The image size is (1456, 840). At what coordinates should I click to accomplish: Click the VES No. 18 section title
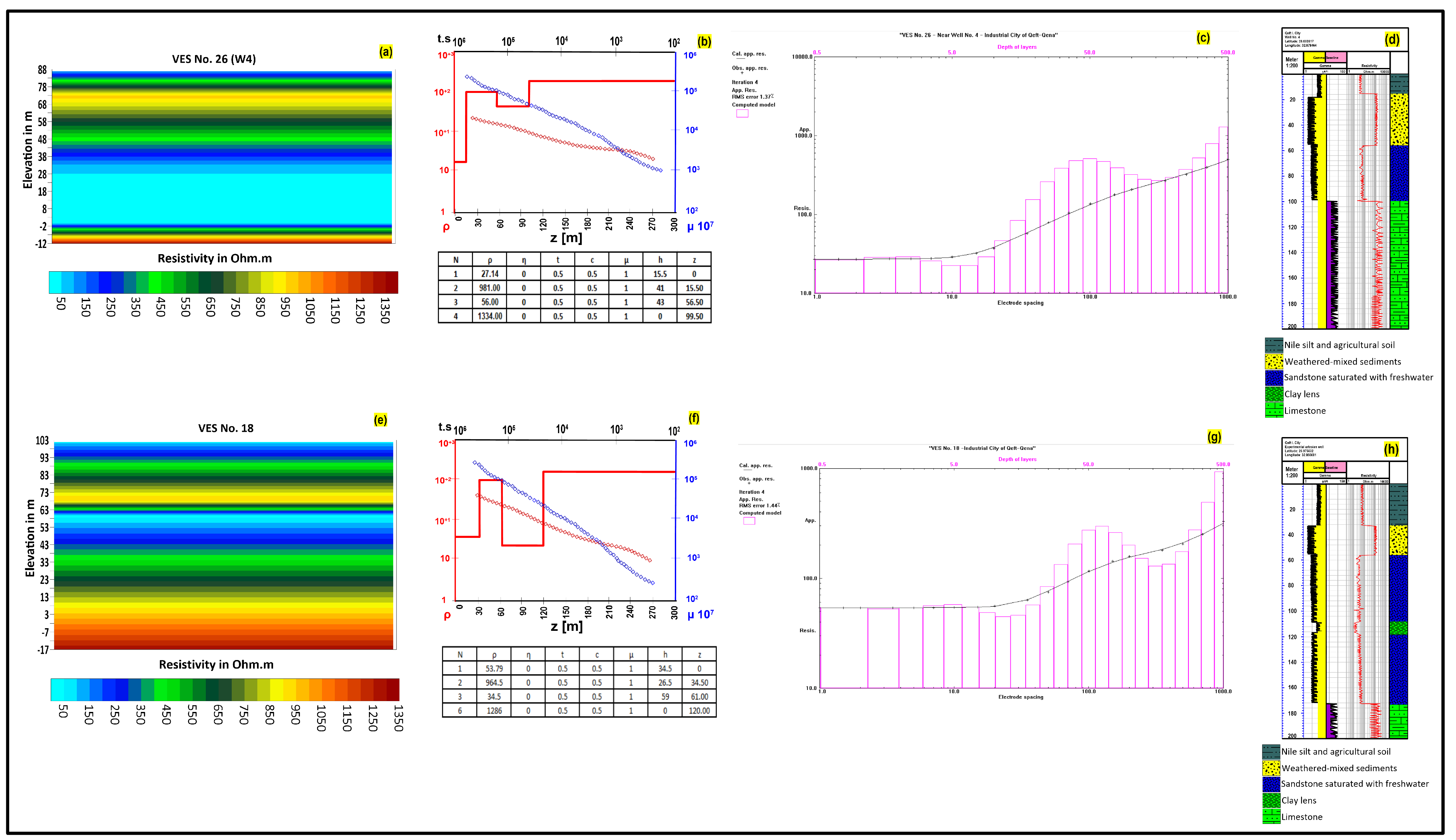tap(225, 428)
